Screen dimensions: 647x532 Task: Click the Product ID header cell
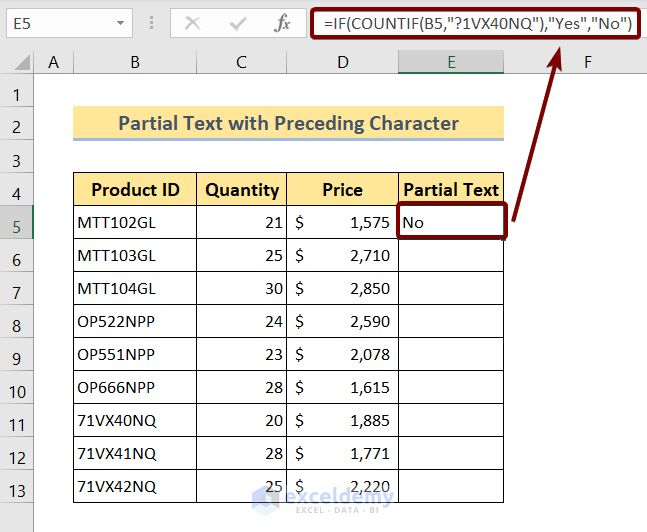[135, 189]
